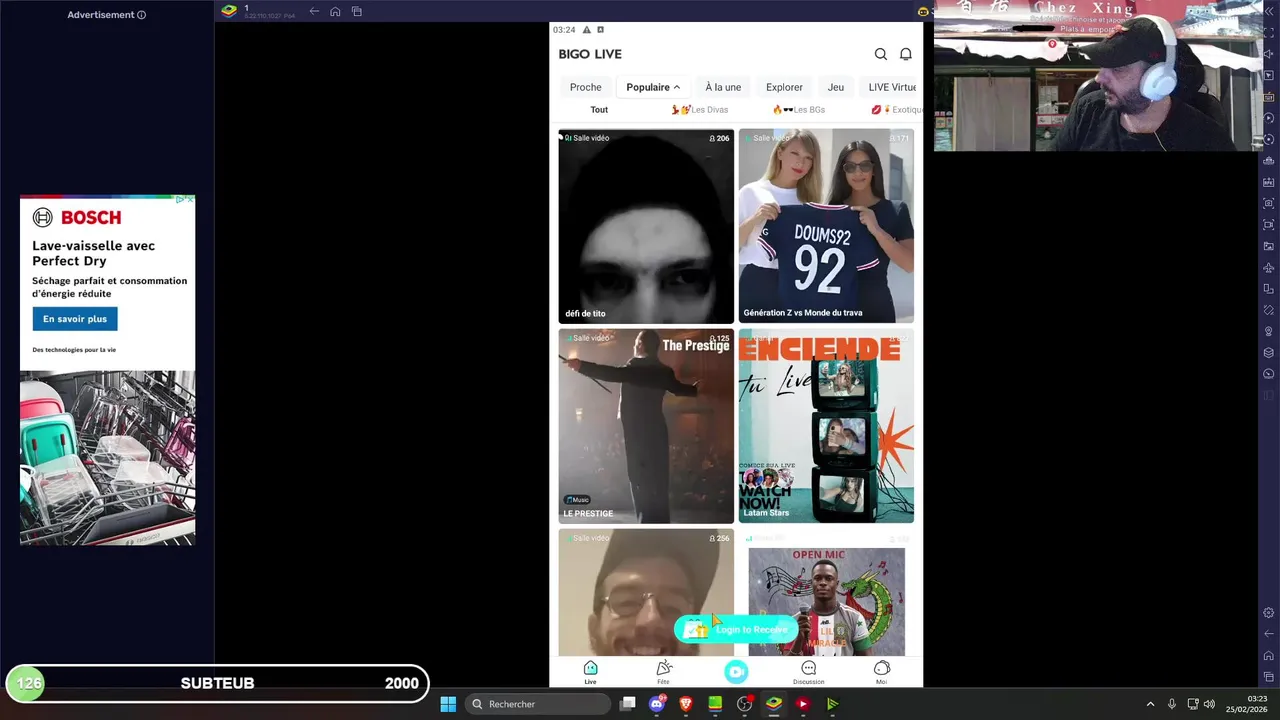Click the webcam overlay video

click(1098, 76)
